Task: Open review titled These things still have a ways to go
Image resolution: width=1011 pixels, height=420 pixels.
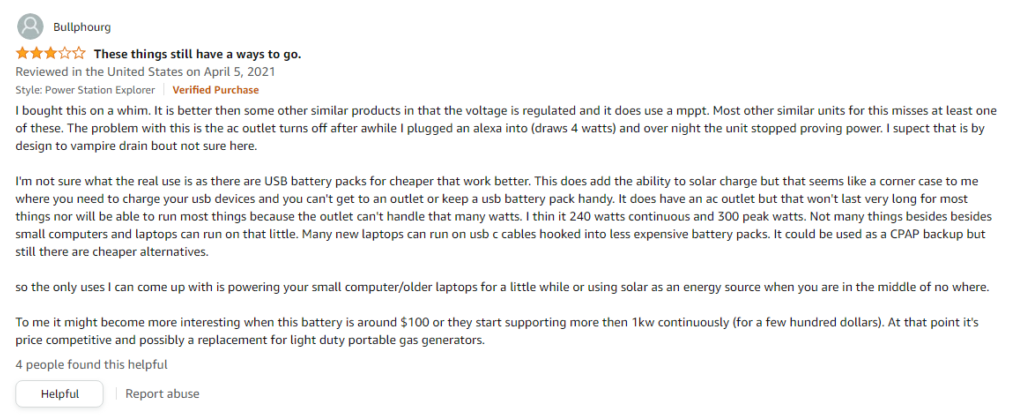Action: coord(197,54)
